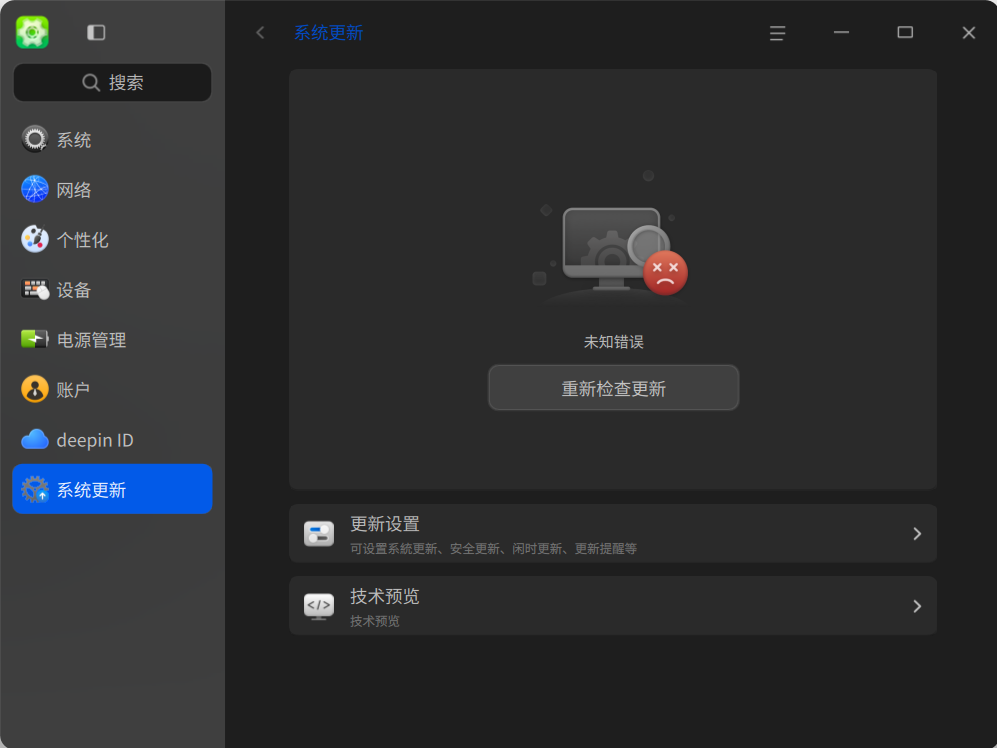Expand the 技术预览 row chevron

coord(916,605)
